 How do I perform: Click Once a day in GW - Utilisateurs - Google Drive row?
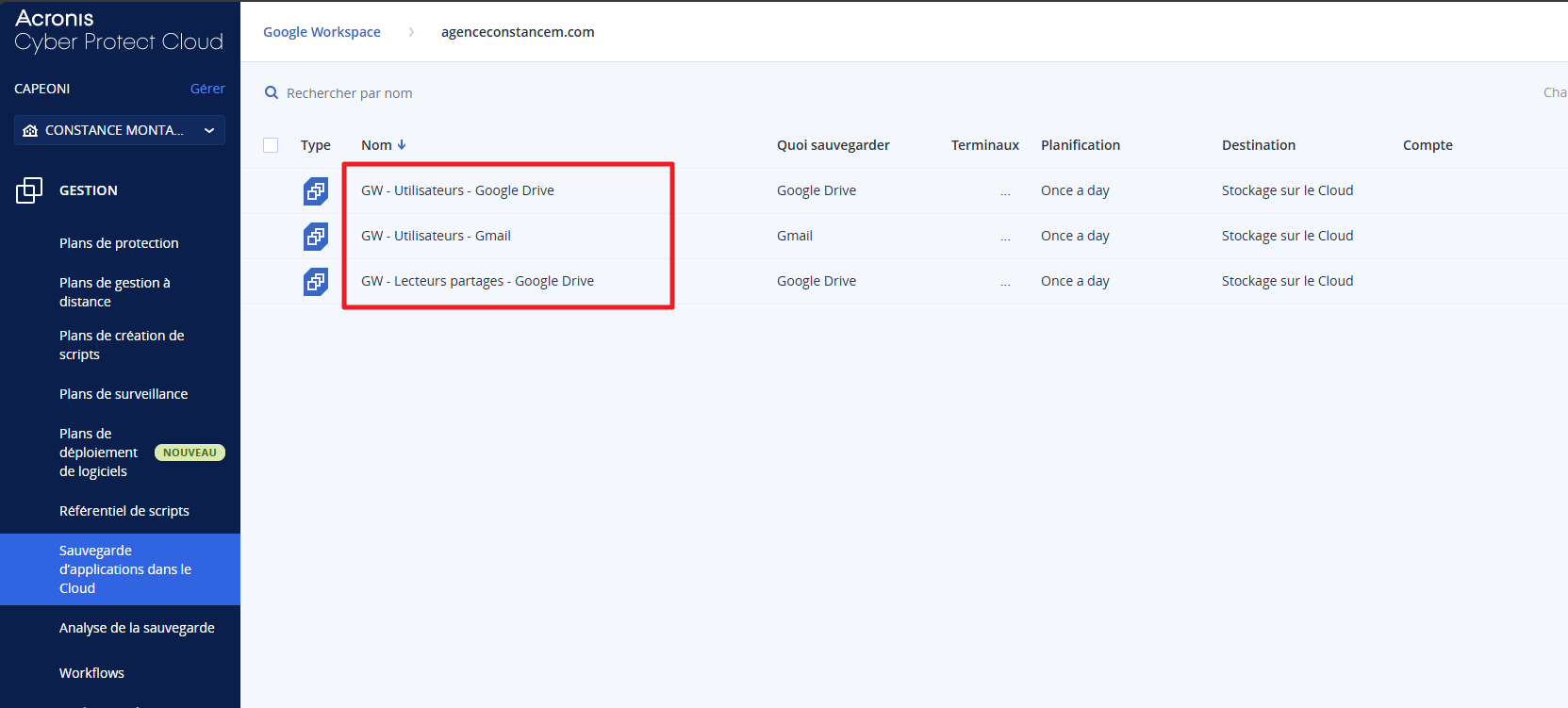1075,190
